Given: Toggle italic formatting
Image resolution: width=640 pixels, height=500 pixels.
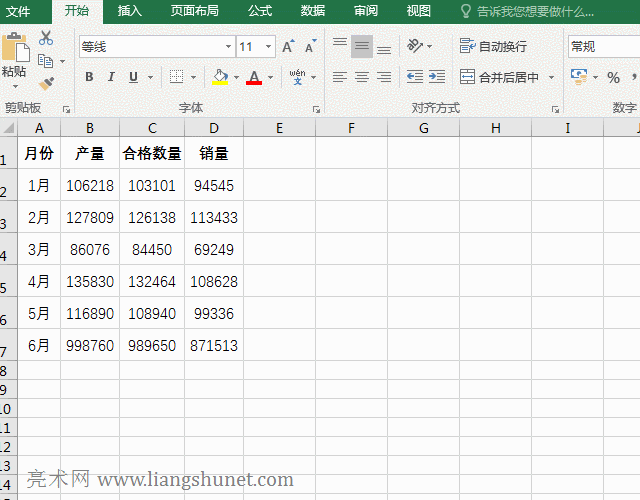Looking at the screenshot, I should click(x=111, y=77).
